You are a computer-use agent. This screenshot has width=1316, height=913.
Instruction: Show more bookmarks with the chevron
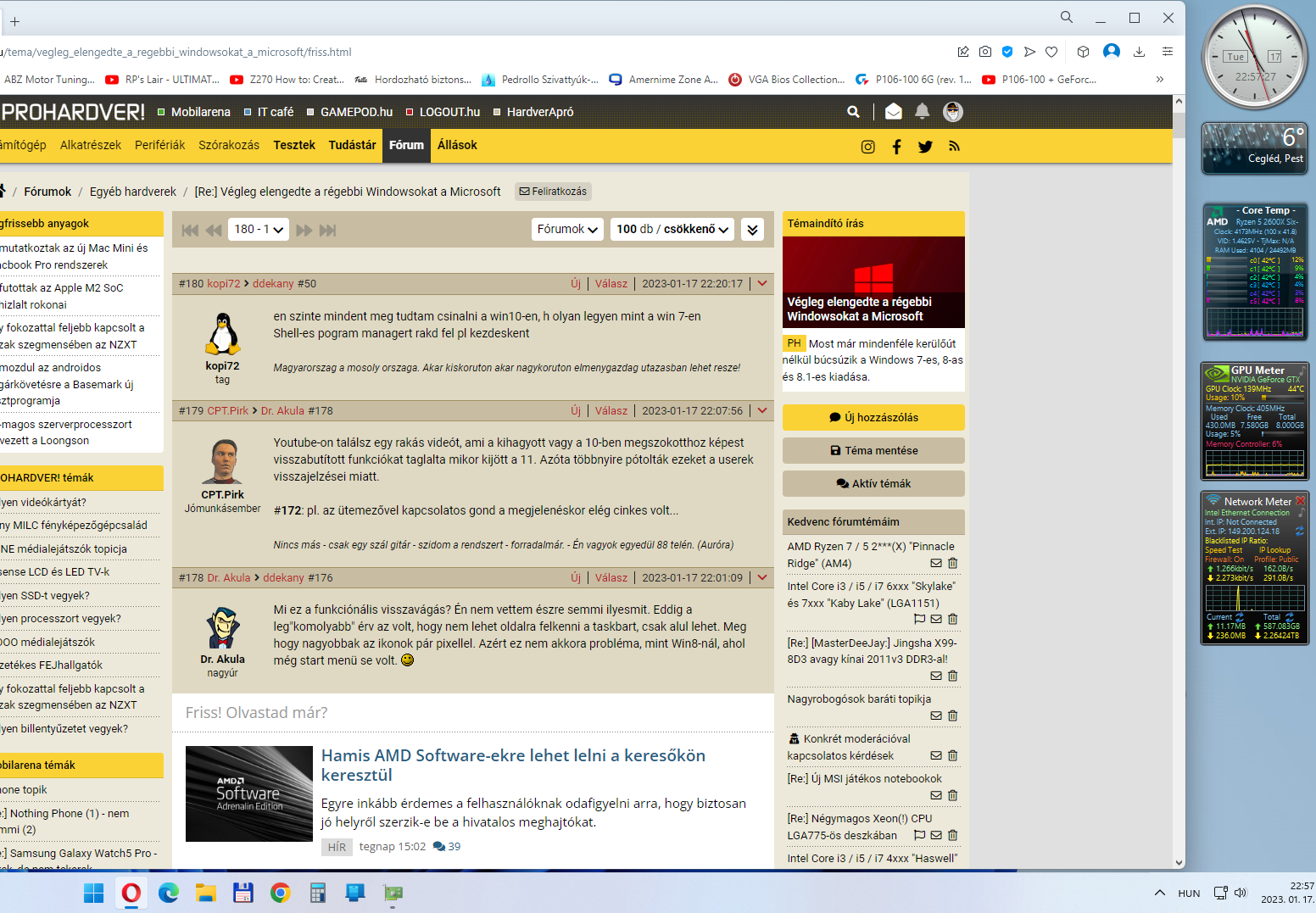[x=1159, y=80]
